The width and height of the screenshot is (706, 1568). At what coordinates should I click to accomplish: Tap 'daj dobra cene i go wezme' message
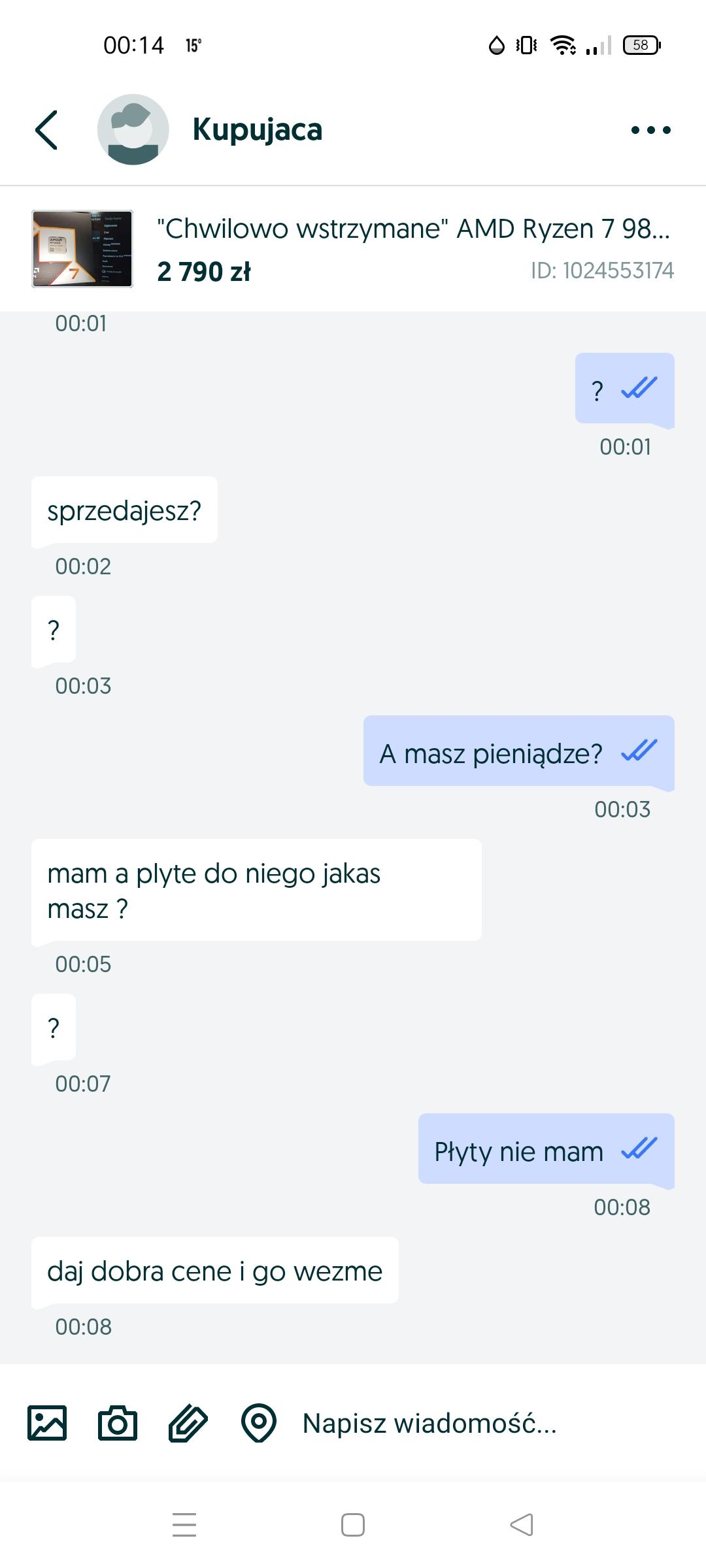pyautogui.click(x=214, y=1271)
